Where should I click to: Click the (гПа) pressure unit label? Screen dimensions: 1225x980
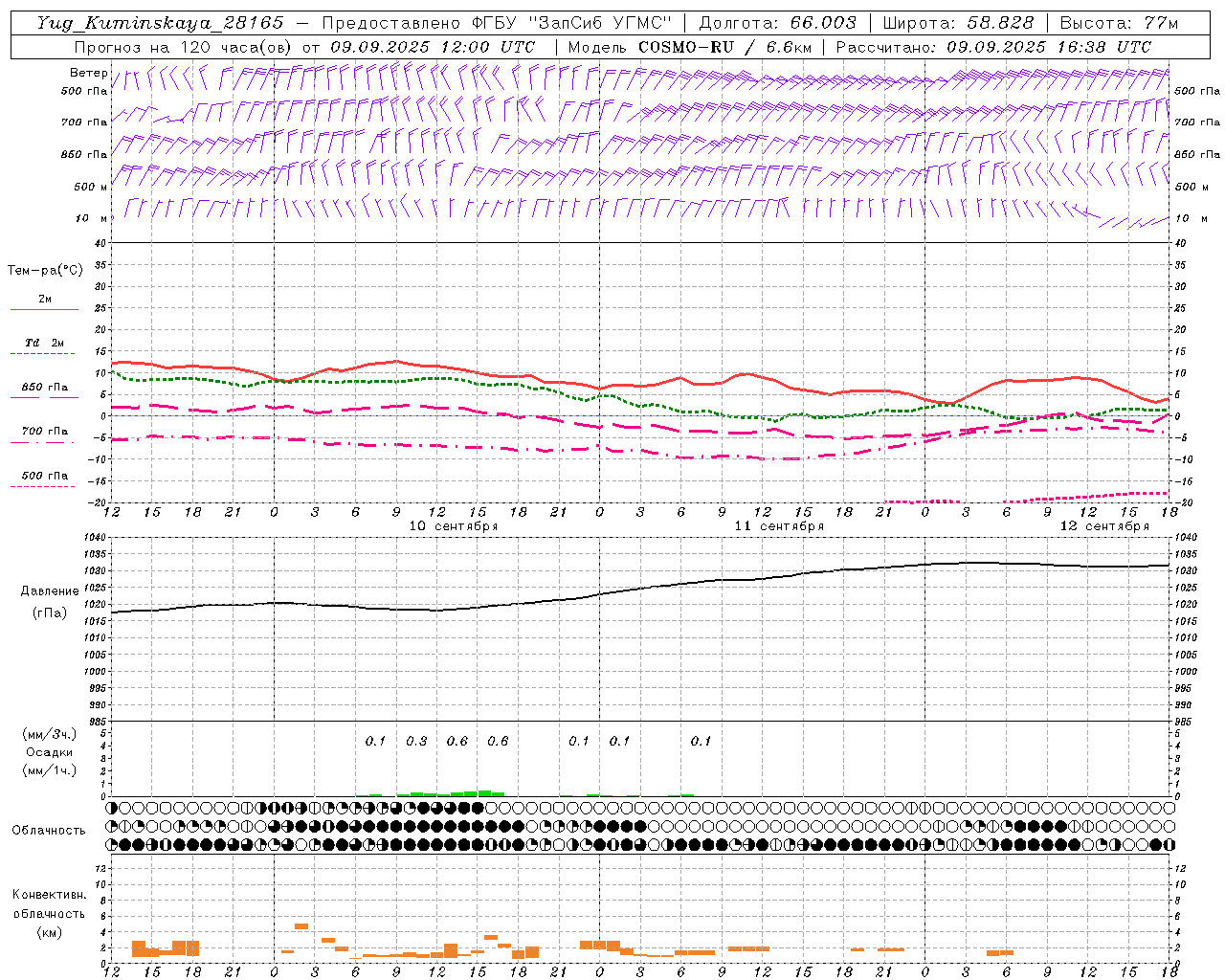[50, 613]
